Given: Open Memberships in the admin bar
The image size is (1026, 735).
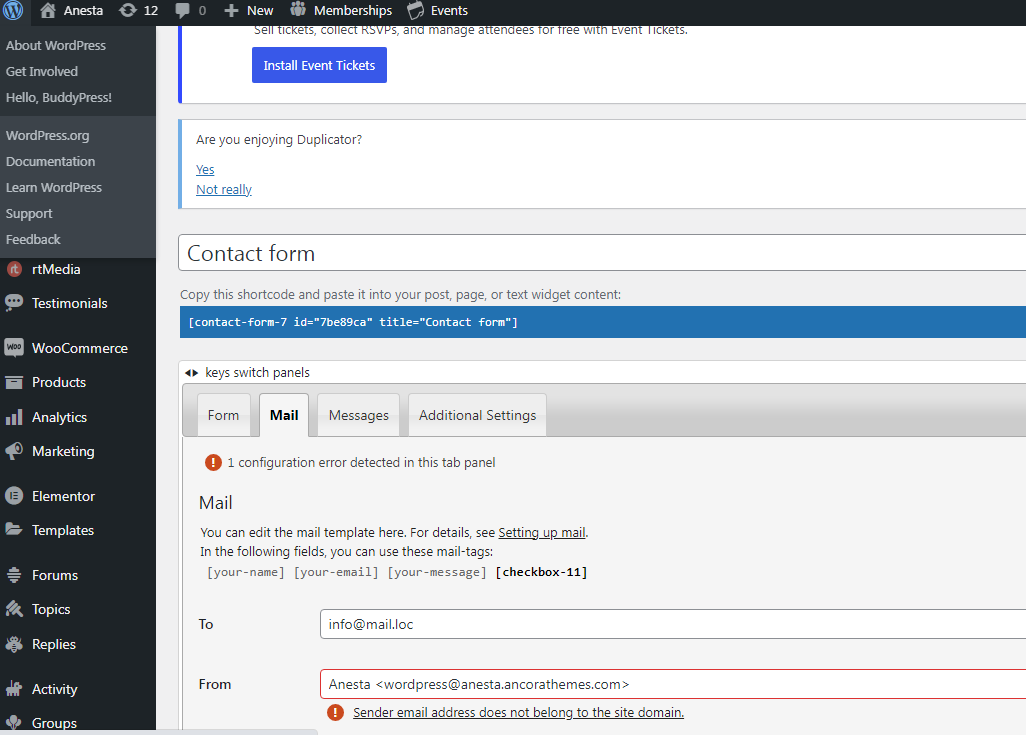Looking at the screenshot, I should point(353,10).
